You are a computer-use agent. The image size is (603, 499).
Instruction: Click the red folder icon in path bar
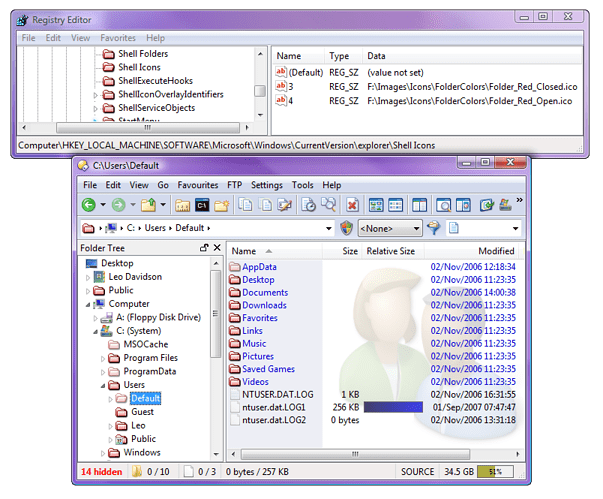click(x=88, y=228)
